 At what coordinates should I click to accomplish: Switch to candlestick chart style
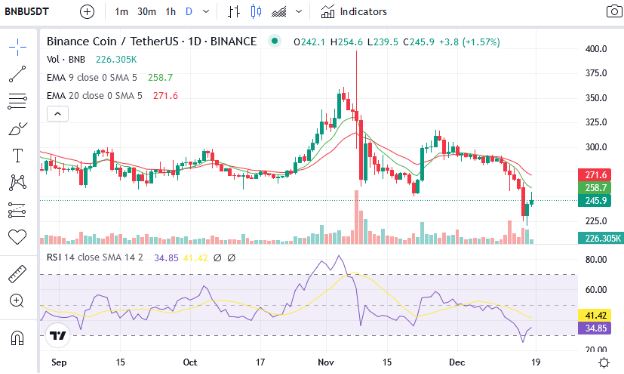[256, 12]
